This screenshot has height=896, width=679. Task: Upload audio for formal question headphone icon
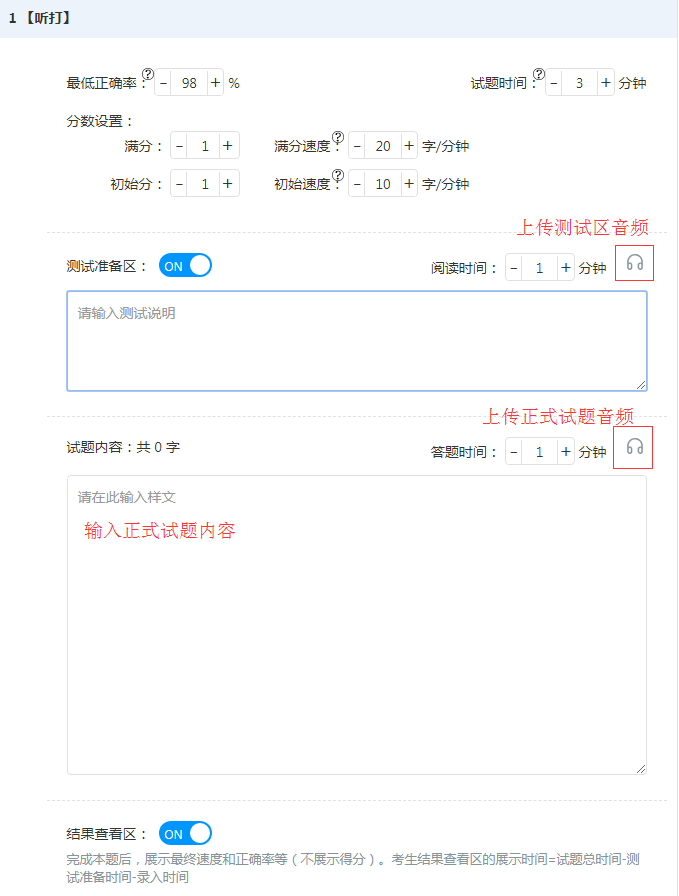click(634, 447)
